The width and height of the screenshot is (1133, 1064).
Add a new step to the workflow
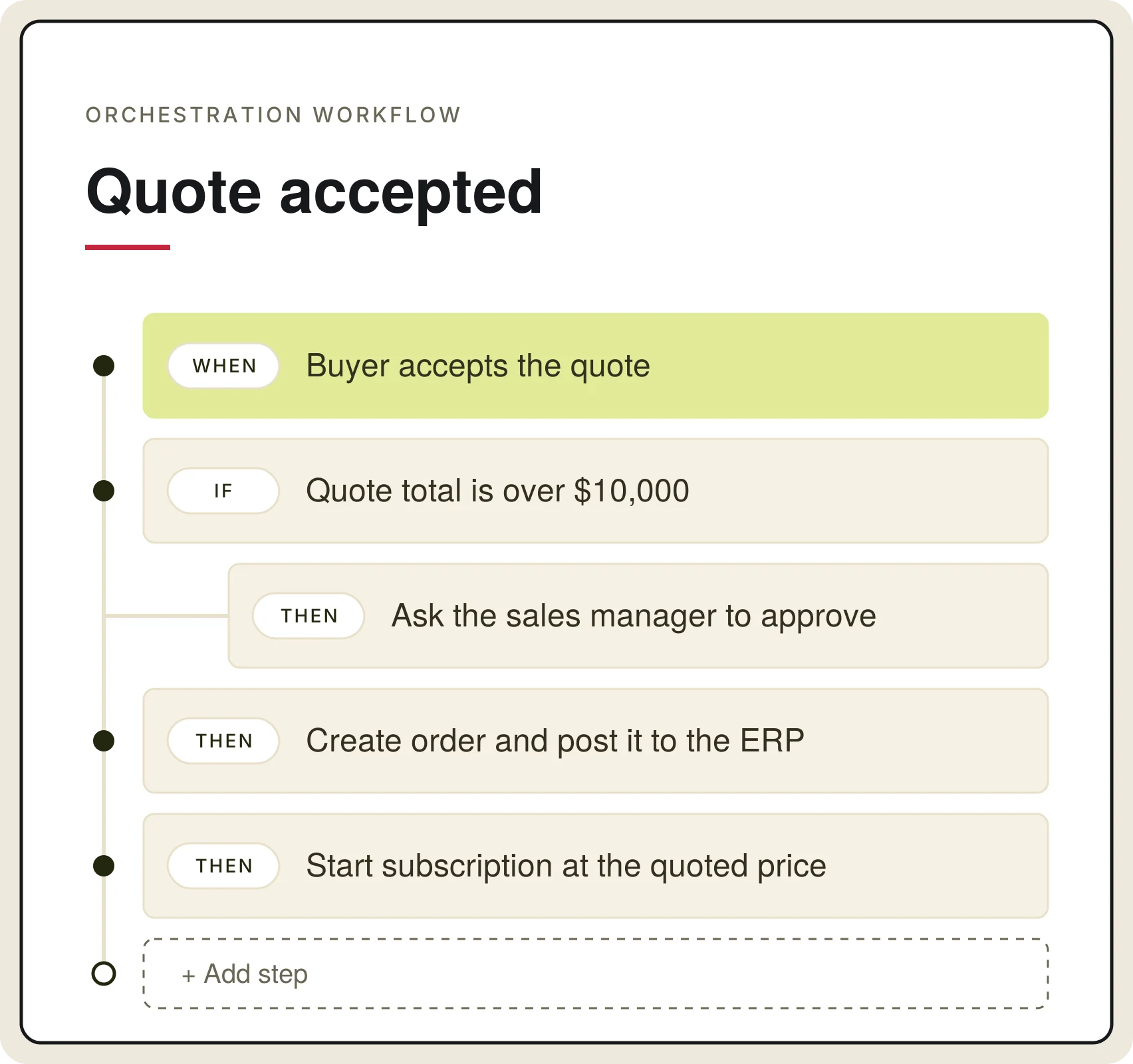pos(596,974)
